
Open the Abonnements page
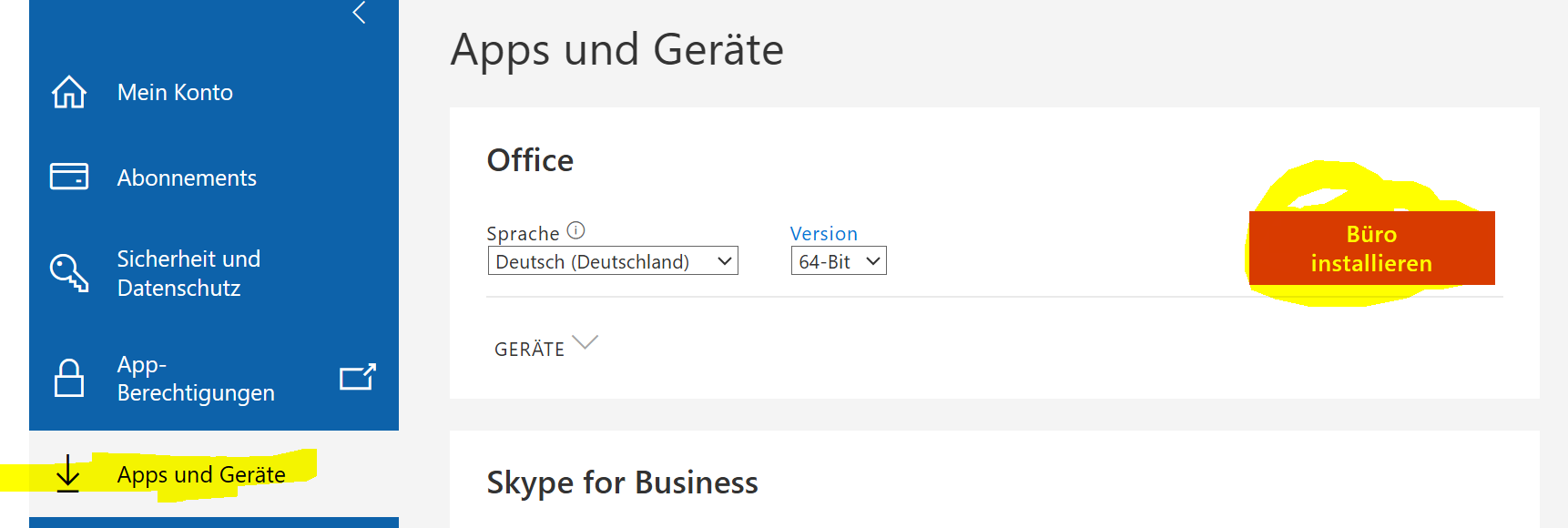coord(187,178)
